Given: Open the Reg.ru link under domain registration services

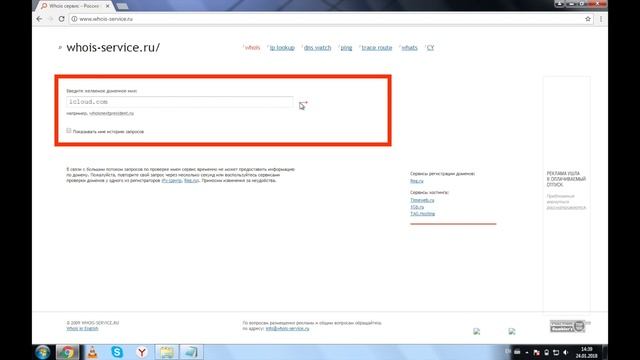Looking at the screenshot, I should (417, 181).
